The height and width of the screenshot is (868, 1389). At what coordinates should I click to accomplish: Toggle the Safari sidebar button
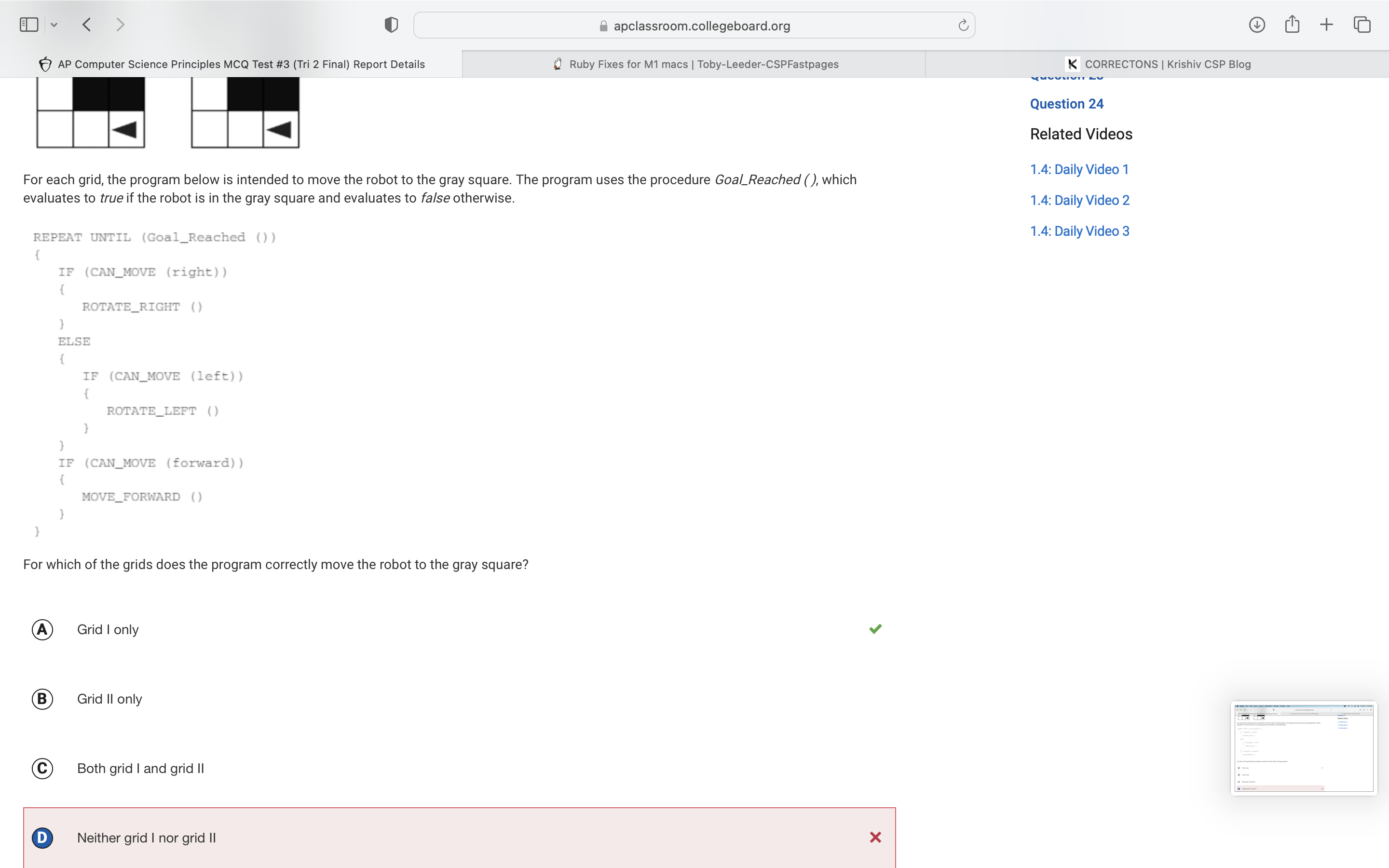click(29, 25)
